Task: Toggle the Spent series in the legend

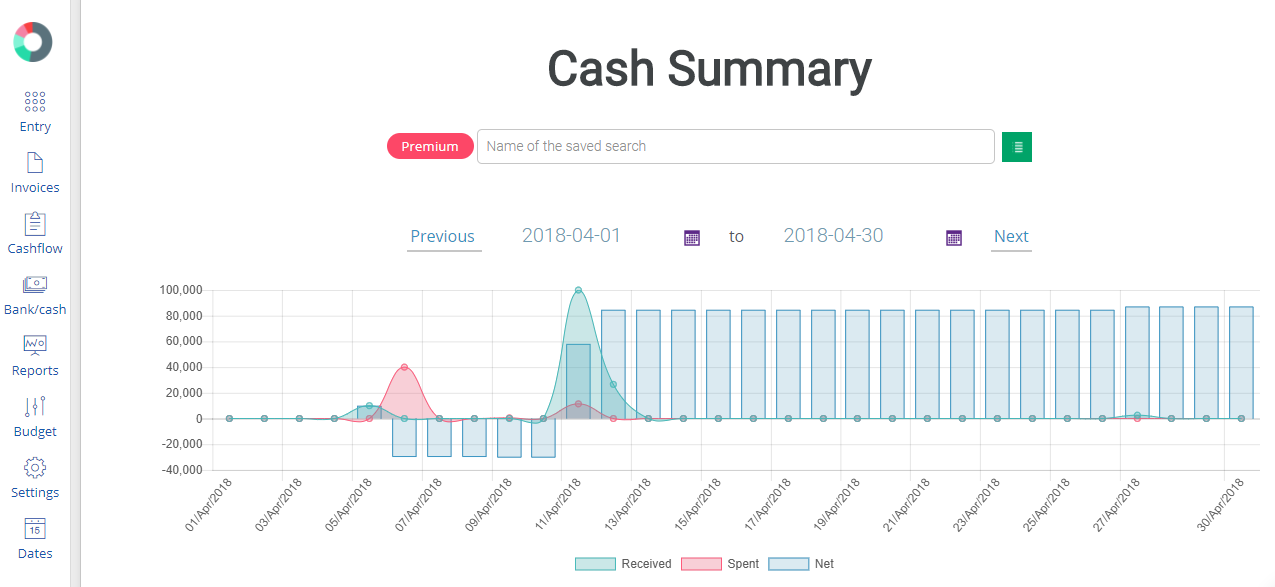Action: (x=728, y=563)
